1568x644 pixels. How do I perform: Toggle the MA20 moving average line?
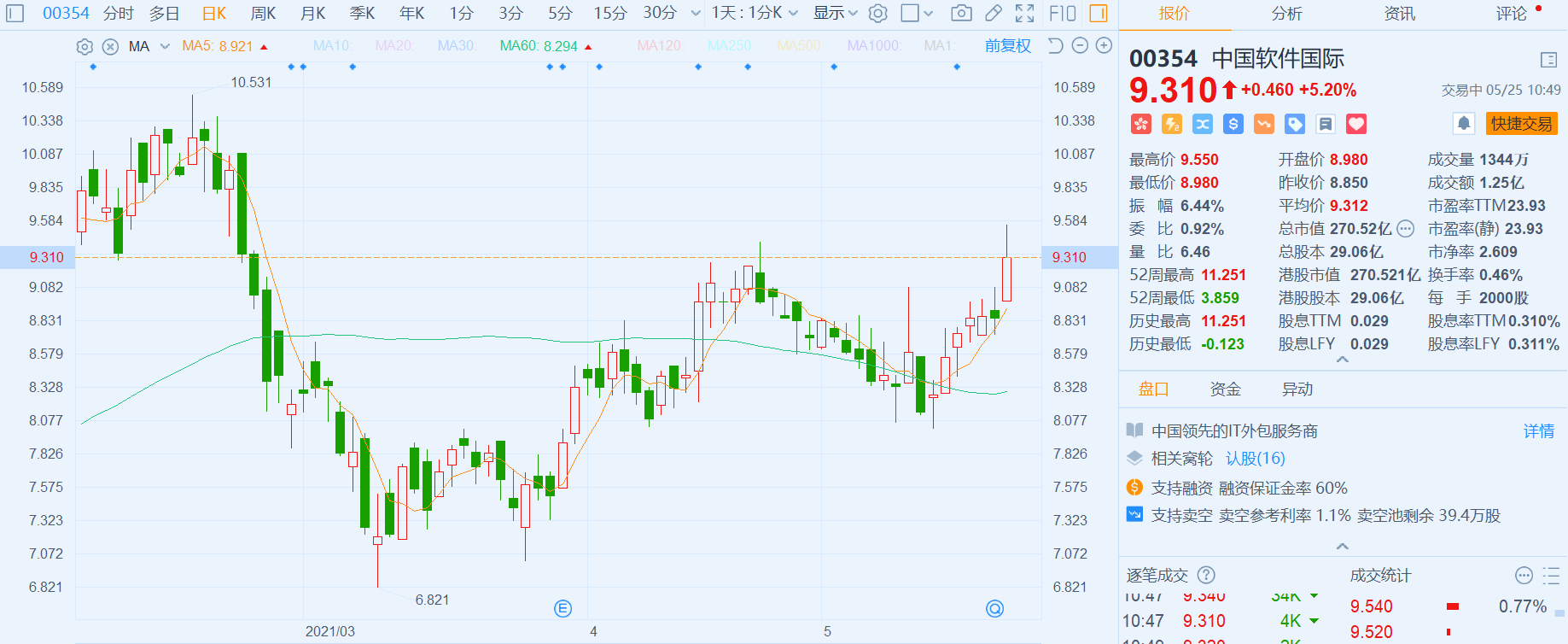[395, 46]
